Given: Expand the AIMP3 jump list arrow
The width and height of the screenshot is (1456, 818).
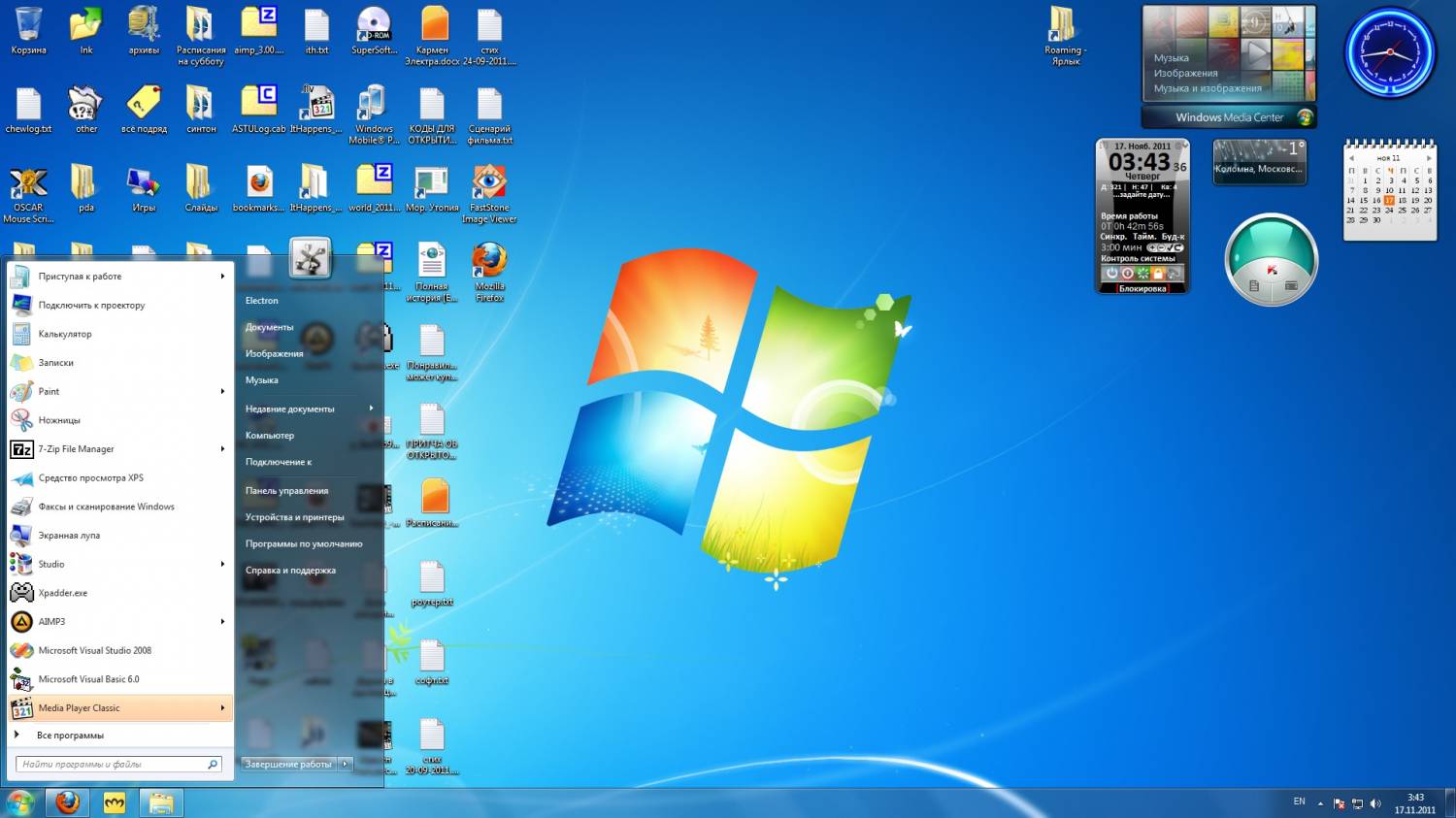Looking at the screenshot, I should point(222,622).
